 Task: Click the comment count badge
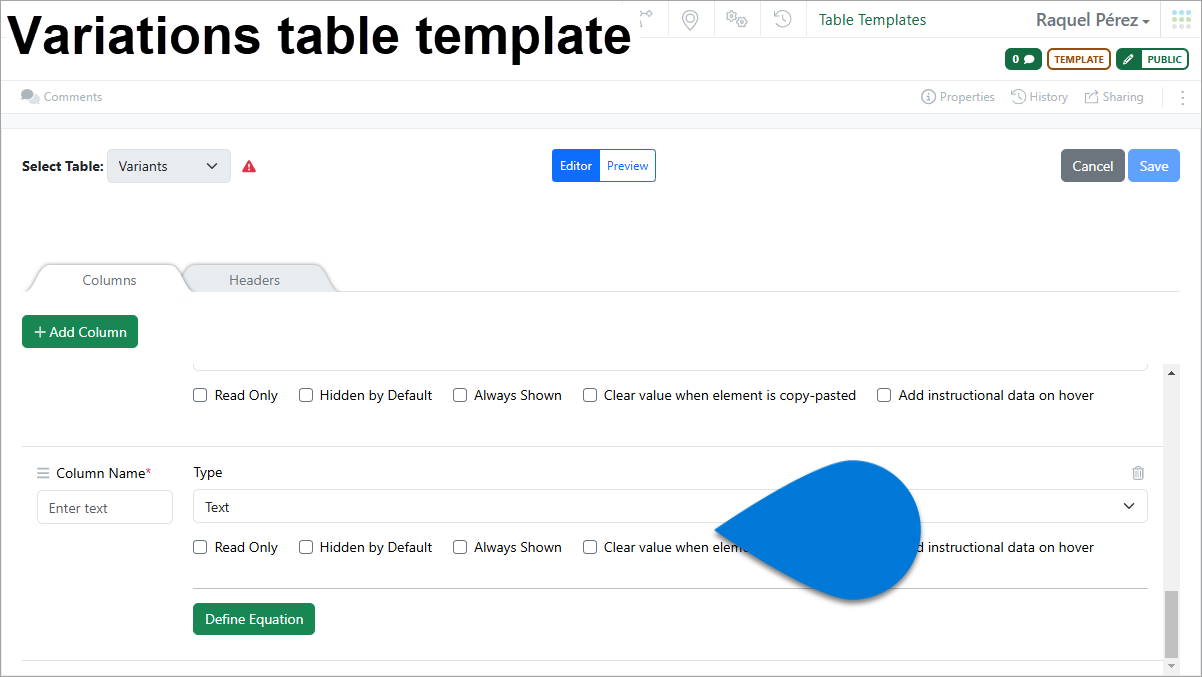pos(1023,59)
